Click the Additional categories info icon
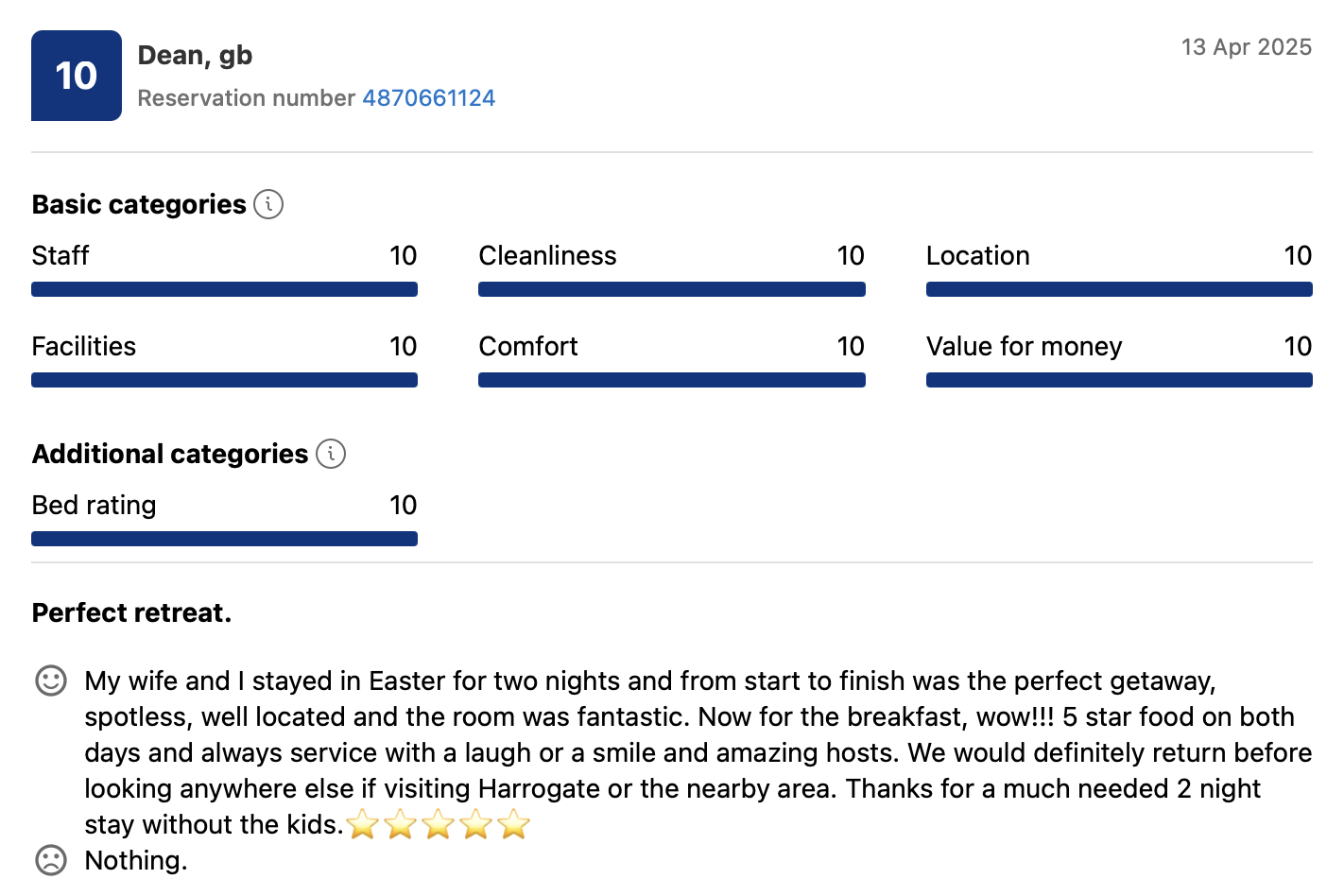 point(331,454)
